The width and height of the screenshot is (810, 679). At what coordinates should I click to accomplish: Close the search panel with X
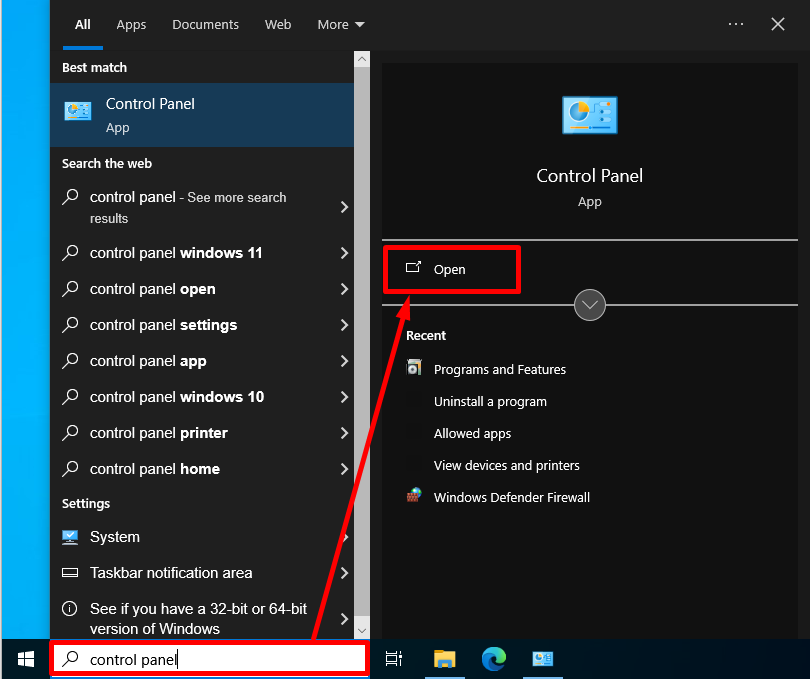click(777, 24)
